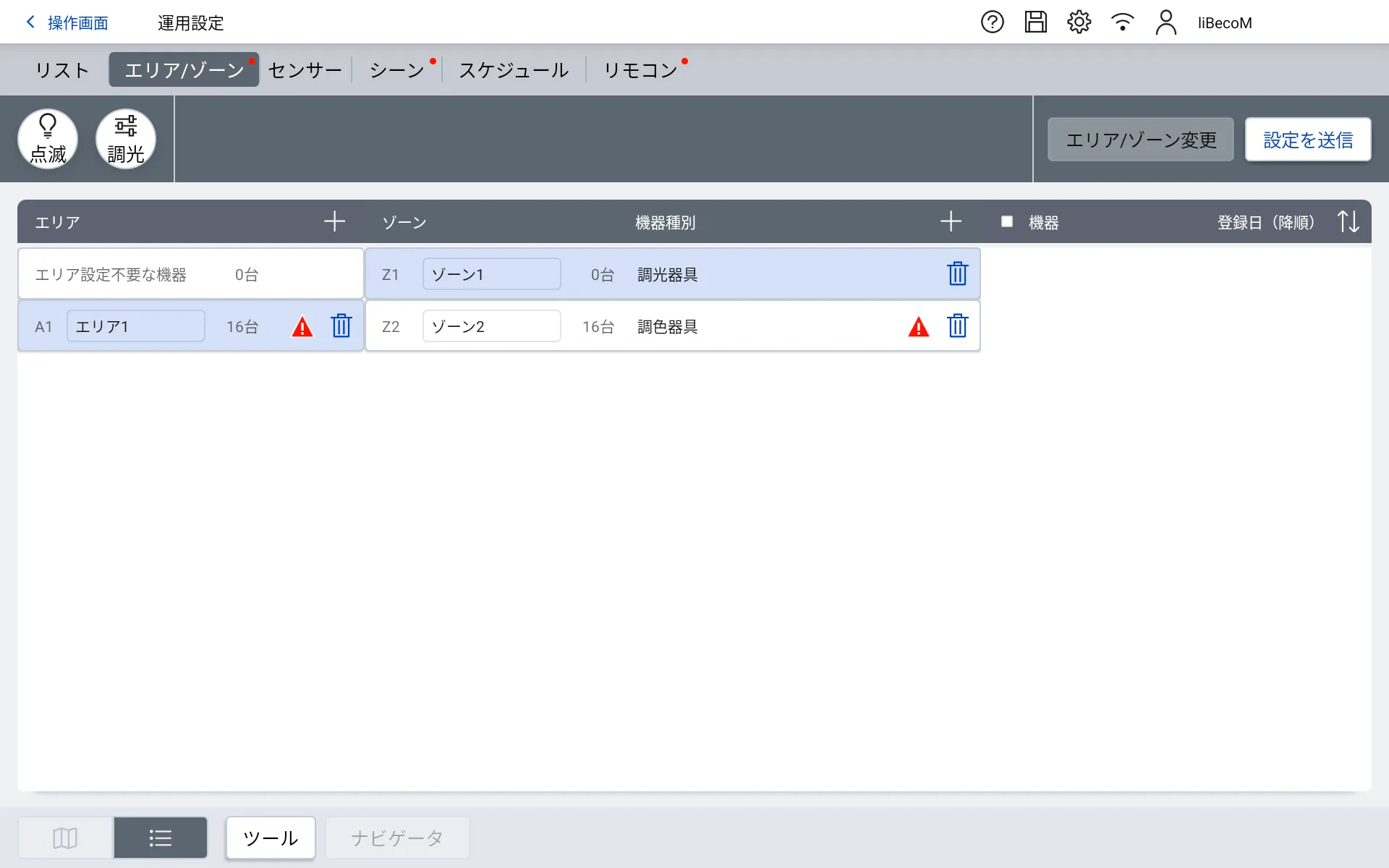Switch to the センサー tab
The width and height of the screenshot is (1389, 868).
[305, 70]
